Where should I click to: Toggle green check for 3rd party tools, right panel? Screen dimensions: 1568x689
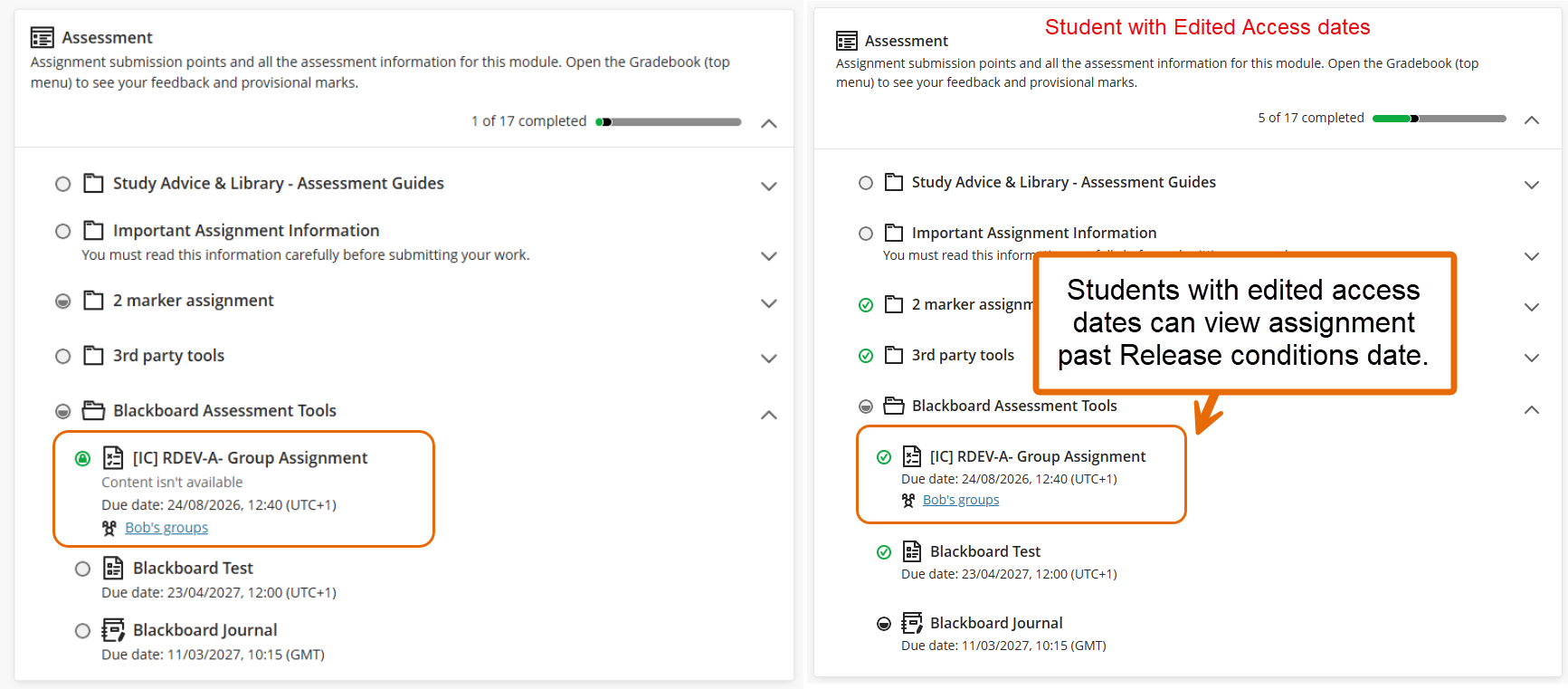[866, 356]
